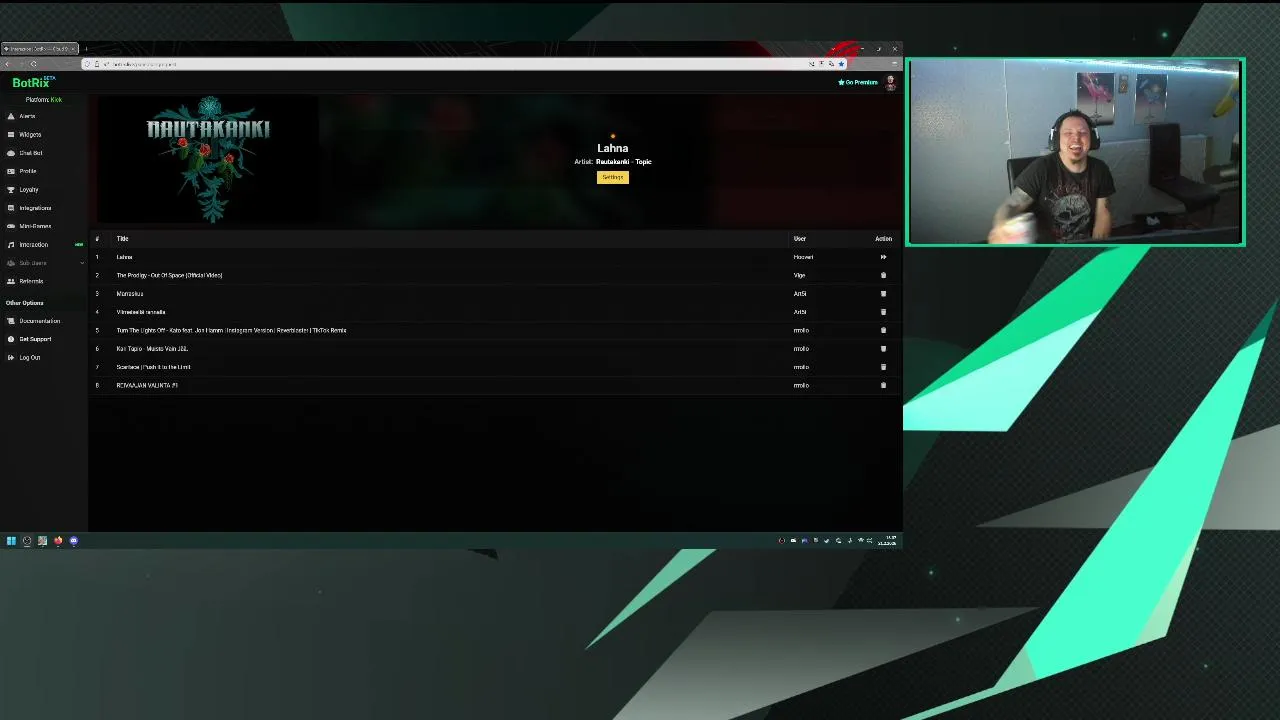This screenshot has height=720, width=1280.
Task: Click the Marraskuu title row
Action: coord(130,294)
